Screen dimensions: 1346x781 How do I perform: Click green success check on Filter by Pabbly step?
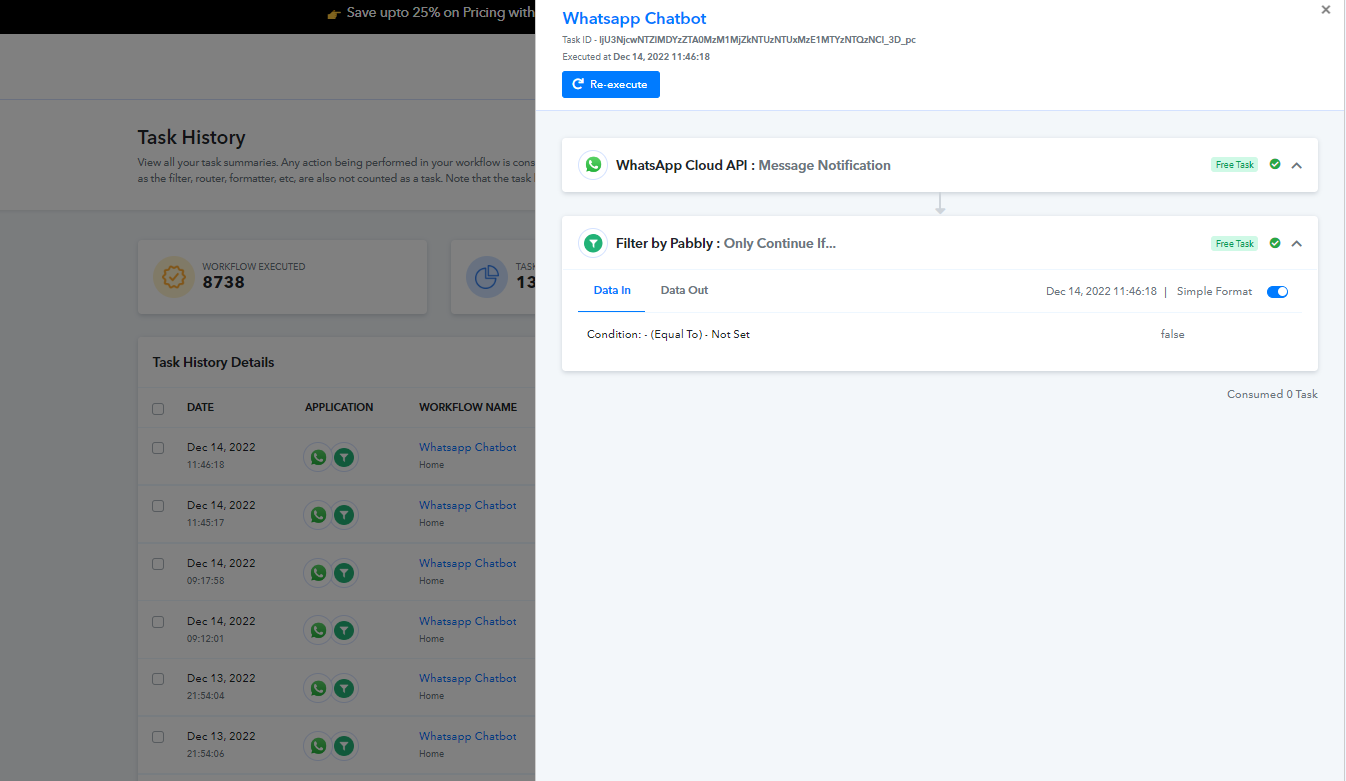1275,243
